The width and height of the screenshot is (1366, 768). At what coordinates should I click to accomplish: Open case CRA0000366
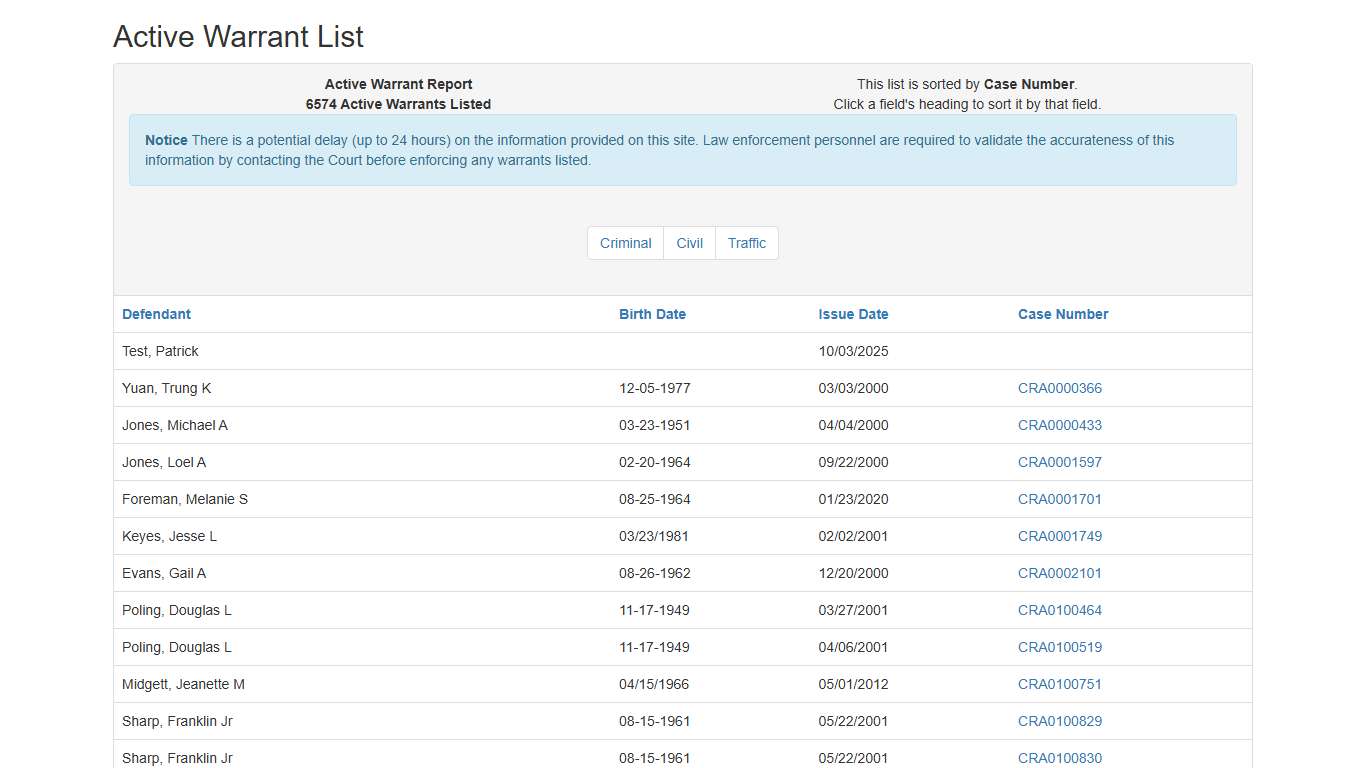click(x=1059, y=388)
